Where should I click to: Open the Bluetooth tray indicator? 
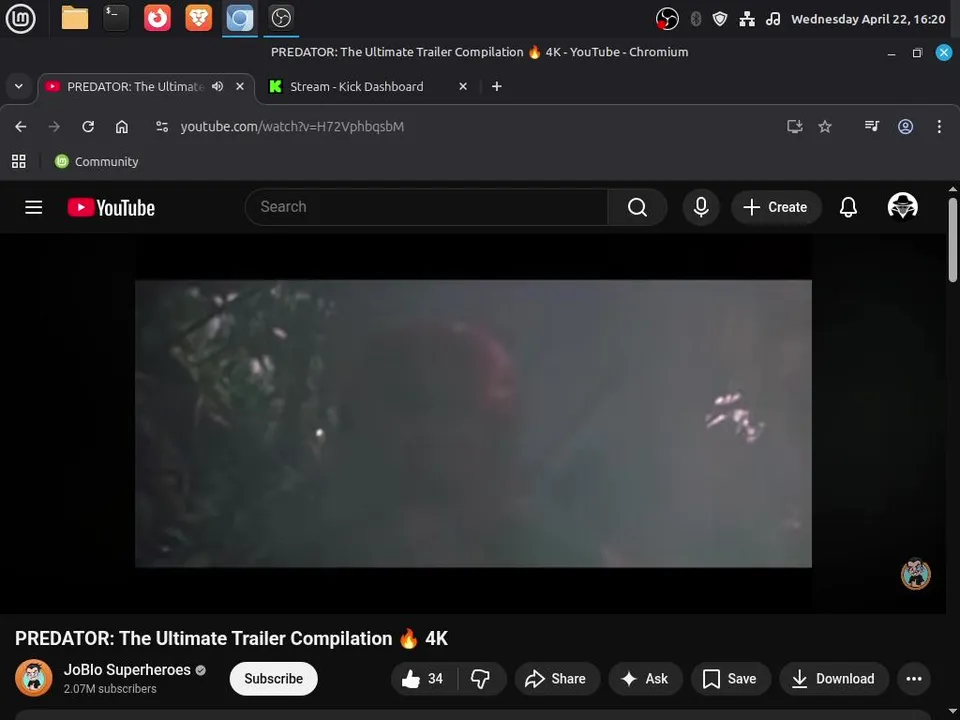[x=696, y=19]
